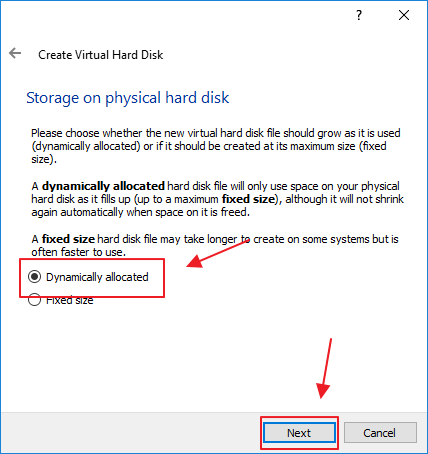Screen dimensions: 428x454
Task: Open help with the question mark icon
Action: point(359,15)
